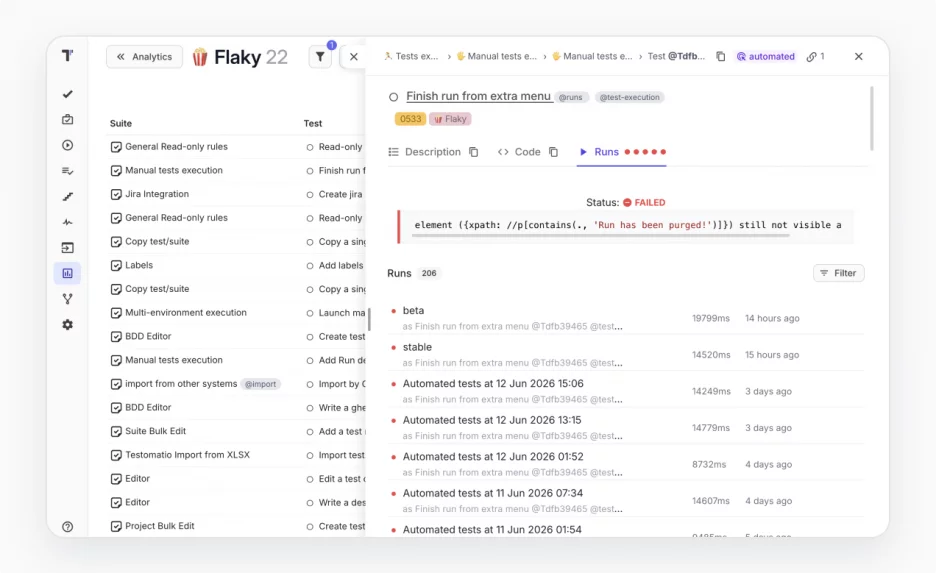Click the @runs tag

tap(571, 97)
